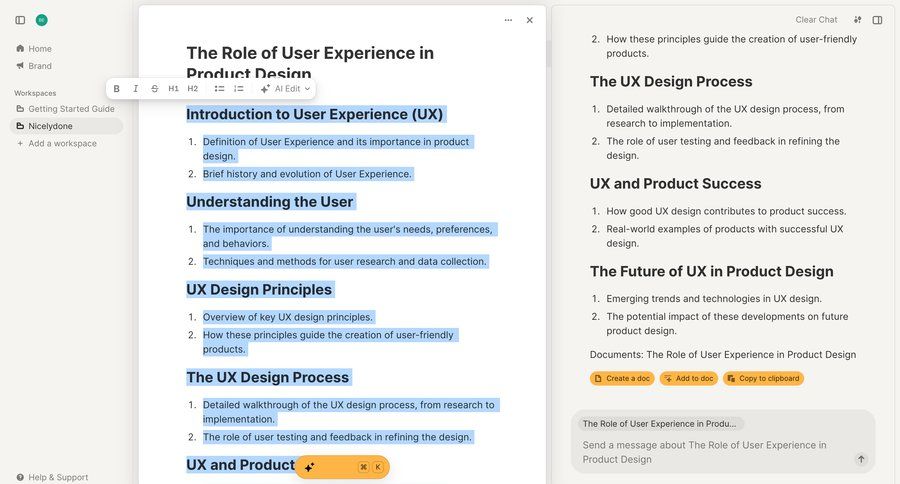This screenshot has height=484, width=900.
Task: Click the orange AI sparkle button
Action: pos(342,467)
